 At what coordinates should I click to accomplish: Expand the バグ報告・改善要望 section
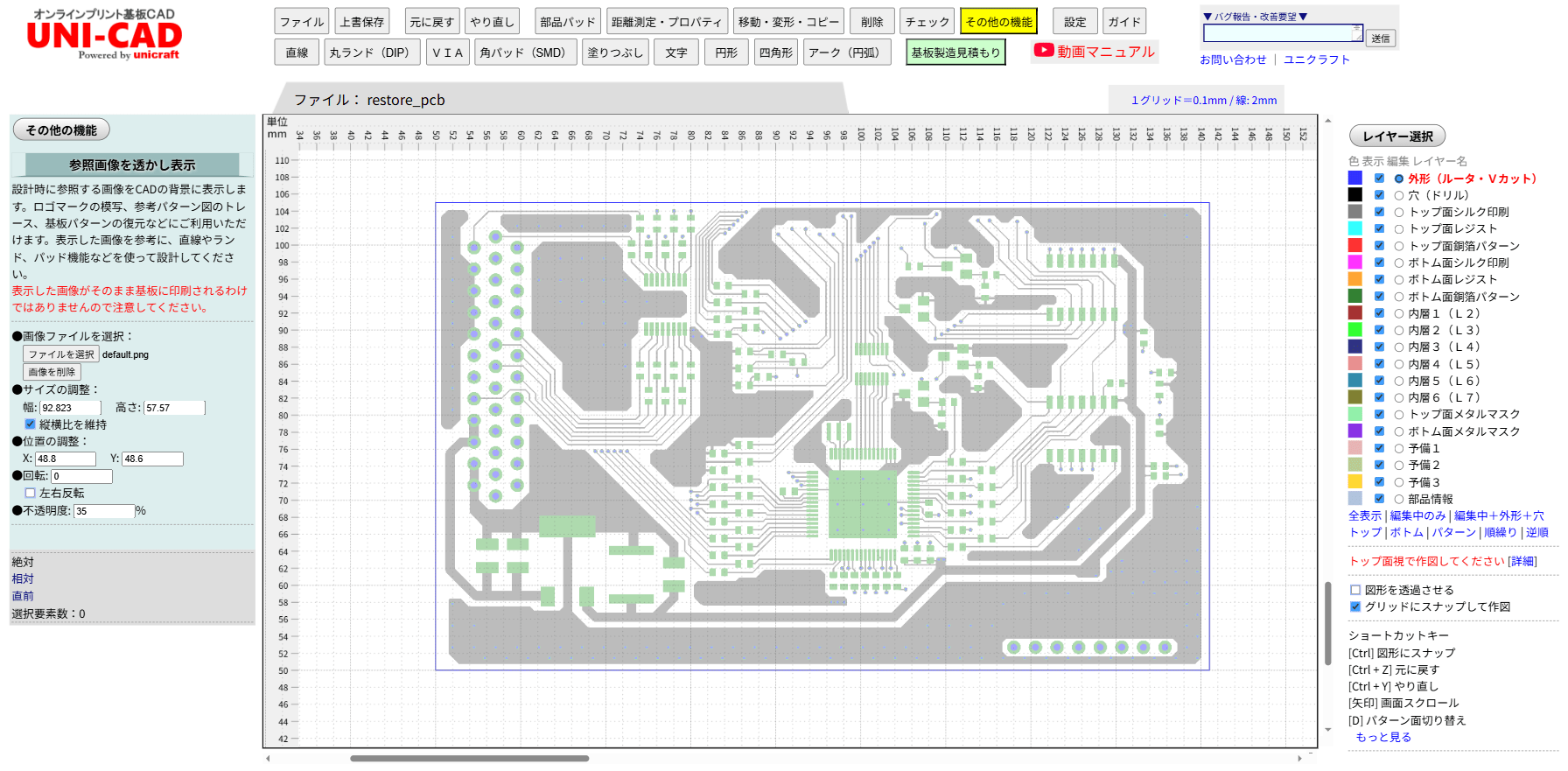coord(1255,17)
